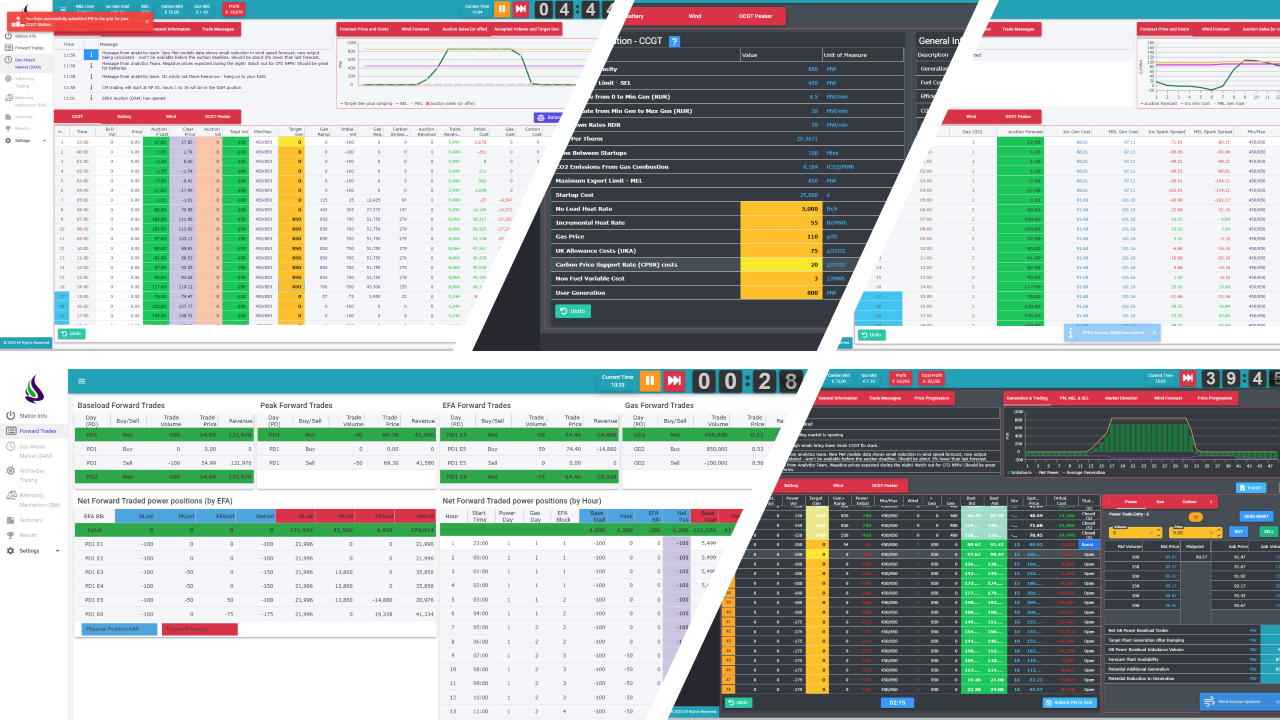This screenshot has height=720, width=1280.
Task: Click blue Physical Position MW legend swatch
Action: pos(119,628)
